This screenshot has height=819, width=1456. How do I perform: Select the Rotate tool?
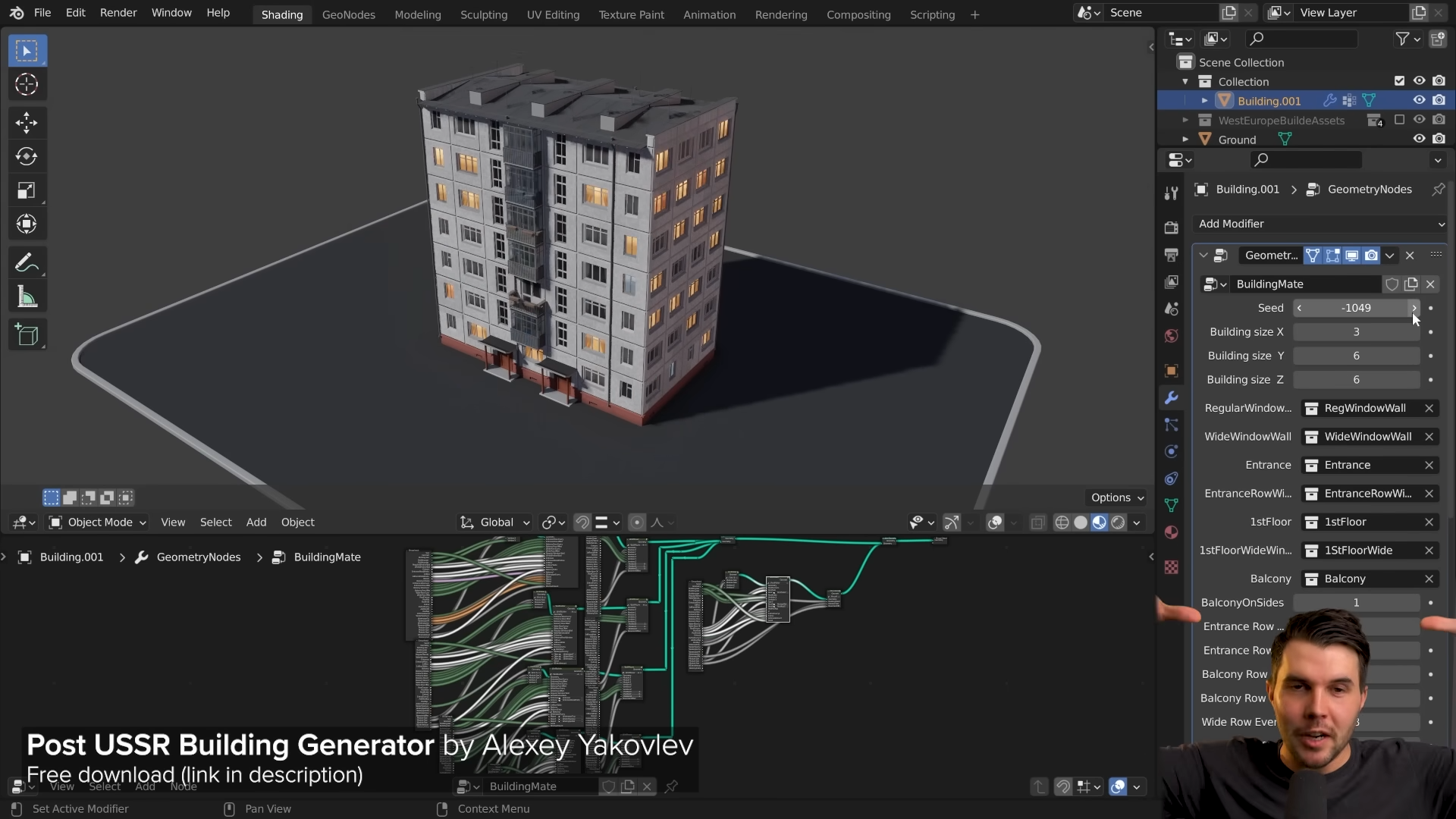pyautogui.click(x=27, y=156)
